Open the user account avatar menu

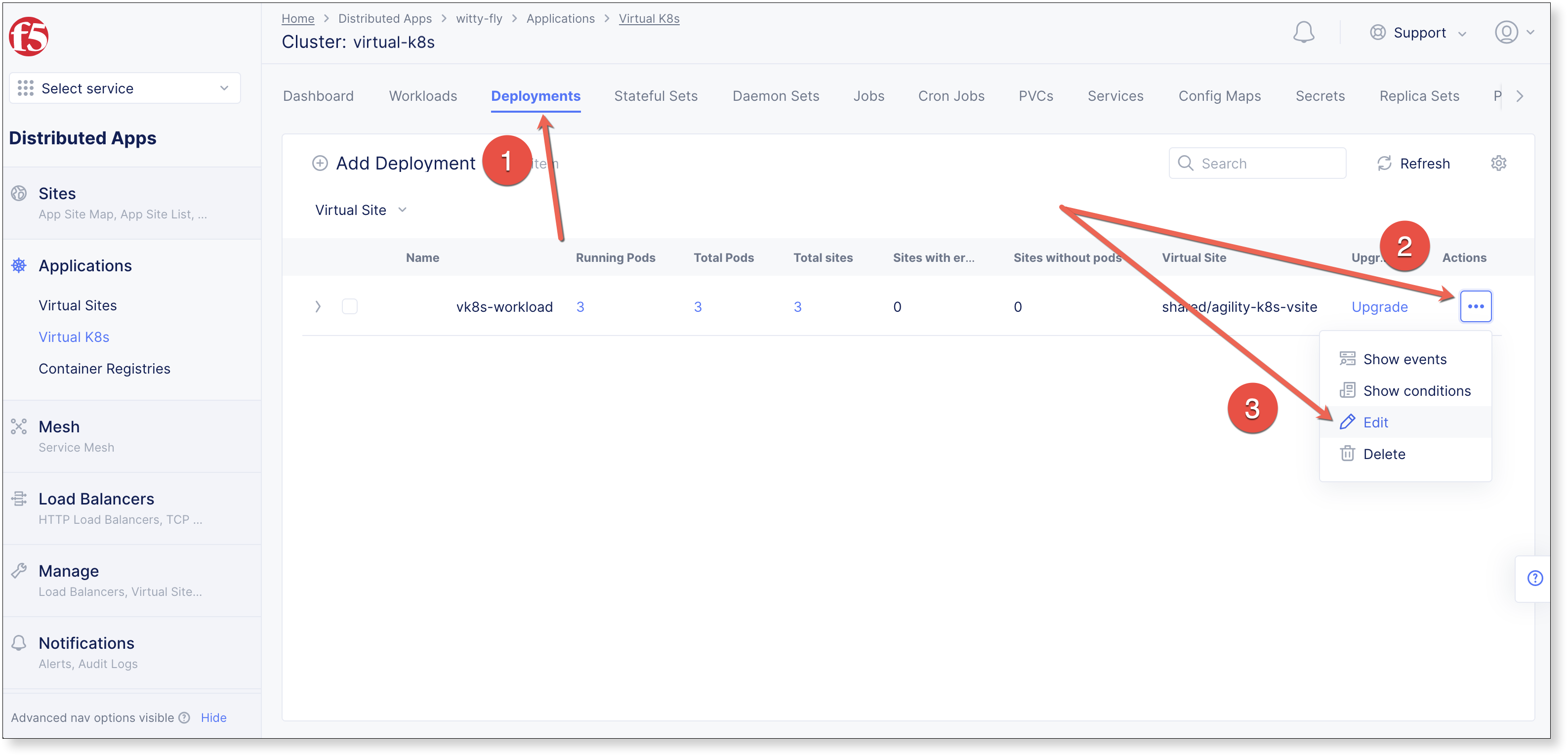(x=1506, y=32)
